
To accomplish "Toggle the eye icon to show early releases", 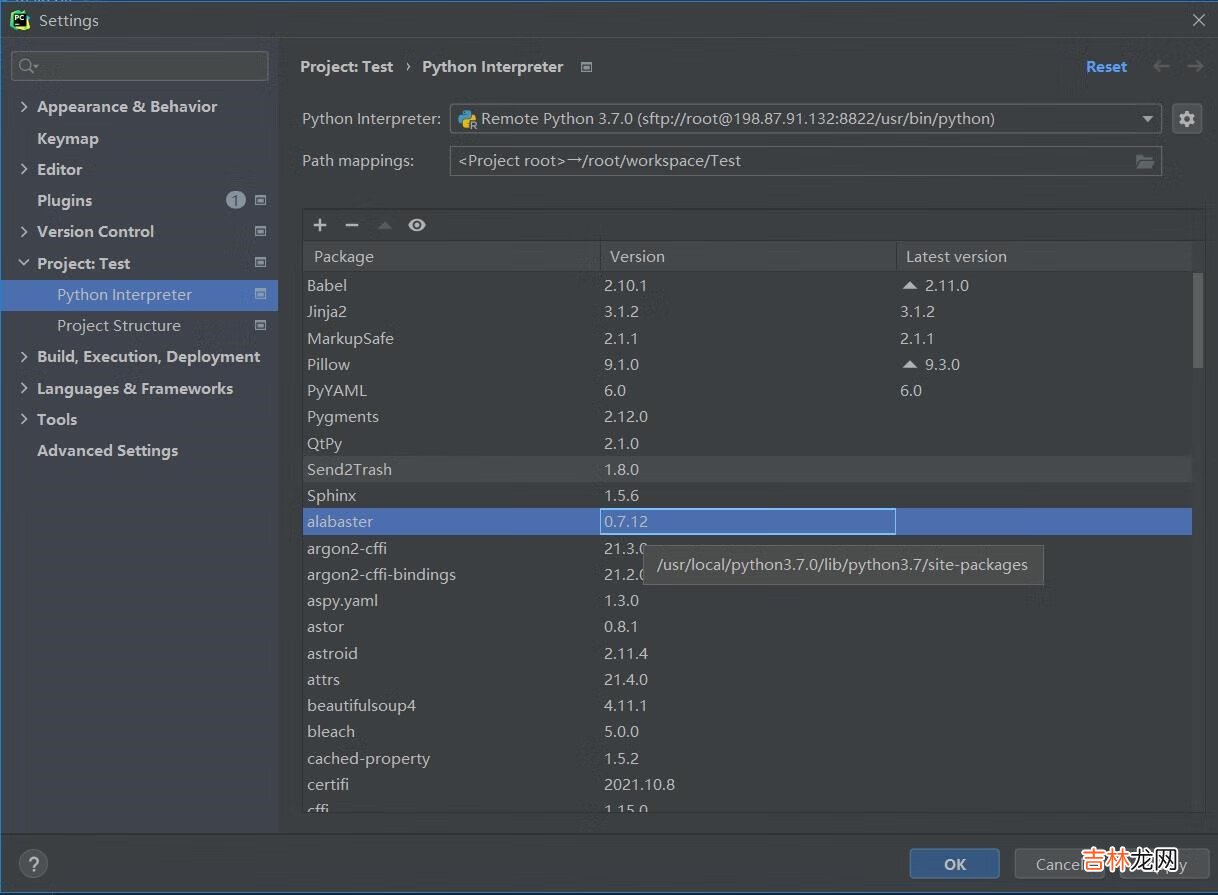I will [x=417, y=225].
